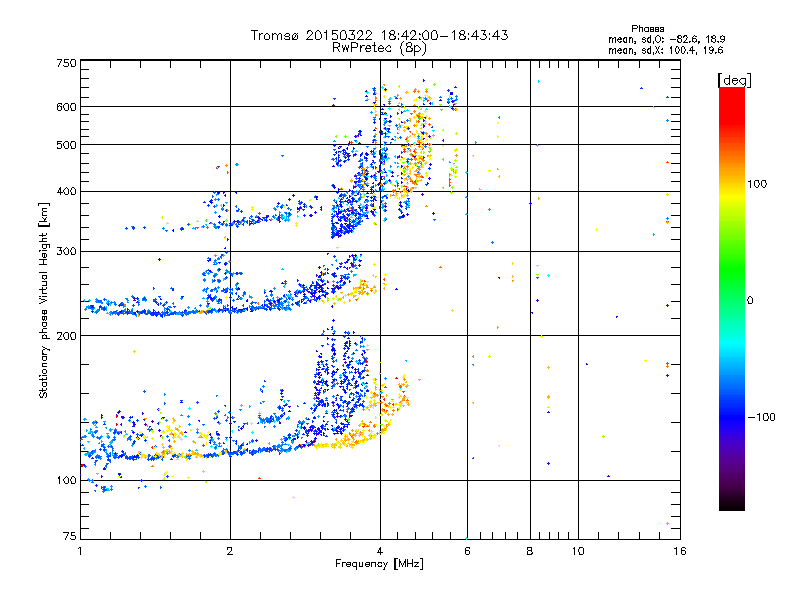Click the '16' frequency tick label
Viewport: 800px width, 600px height.
click(x=680, y=551)
